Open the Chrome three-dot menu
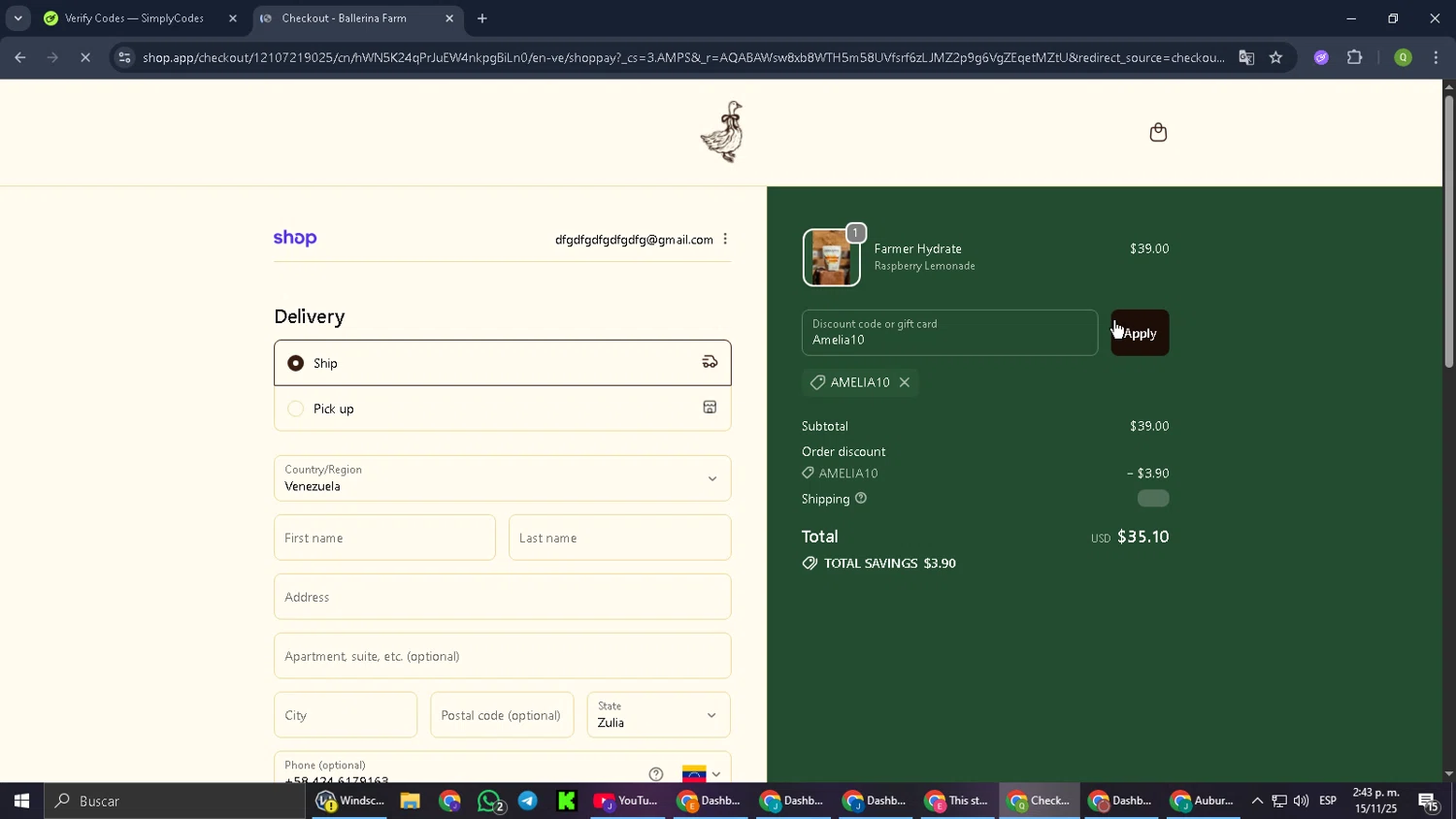The height and width of the screenshot is (819, 1456). coord(1436,57)
